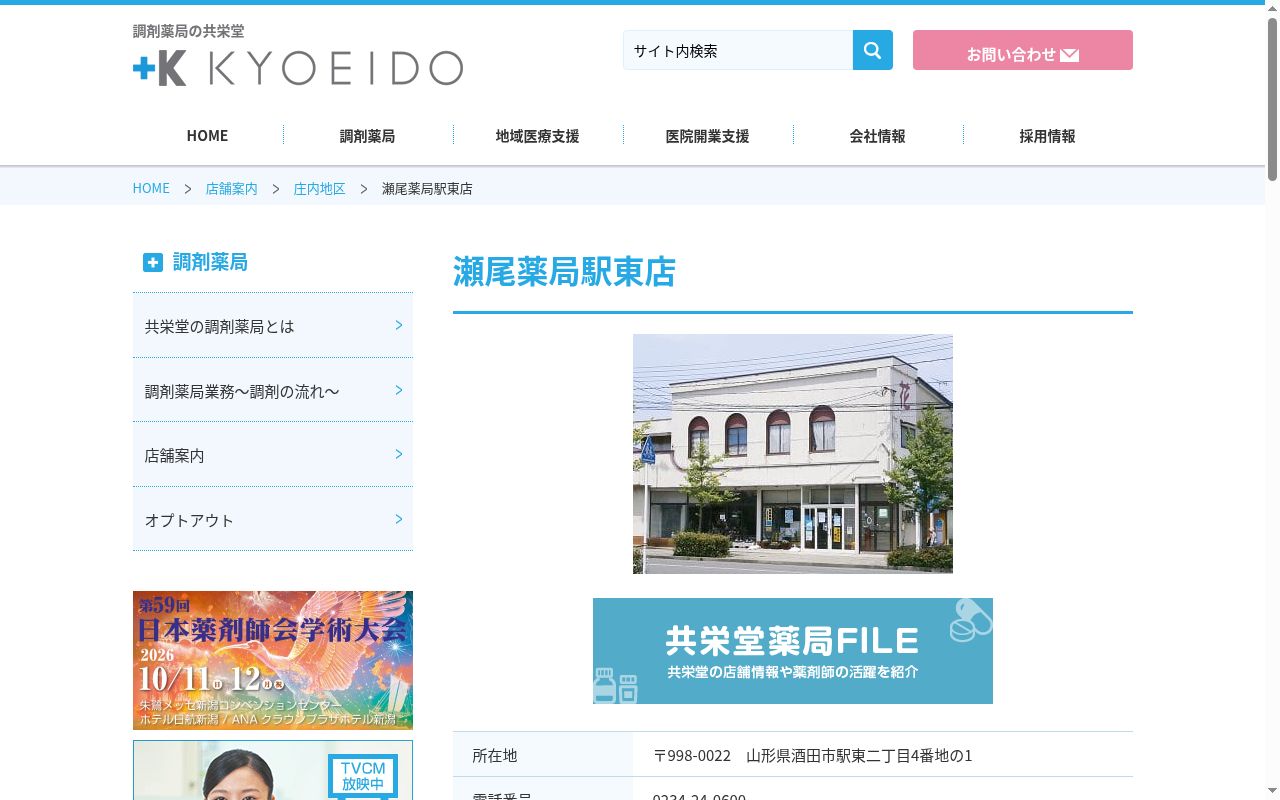Open the 採用情報 nav item

[1047, 135]
